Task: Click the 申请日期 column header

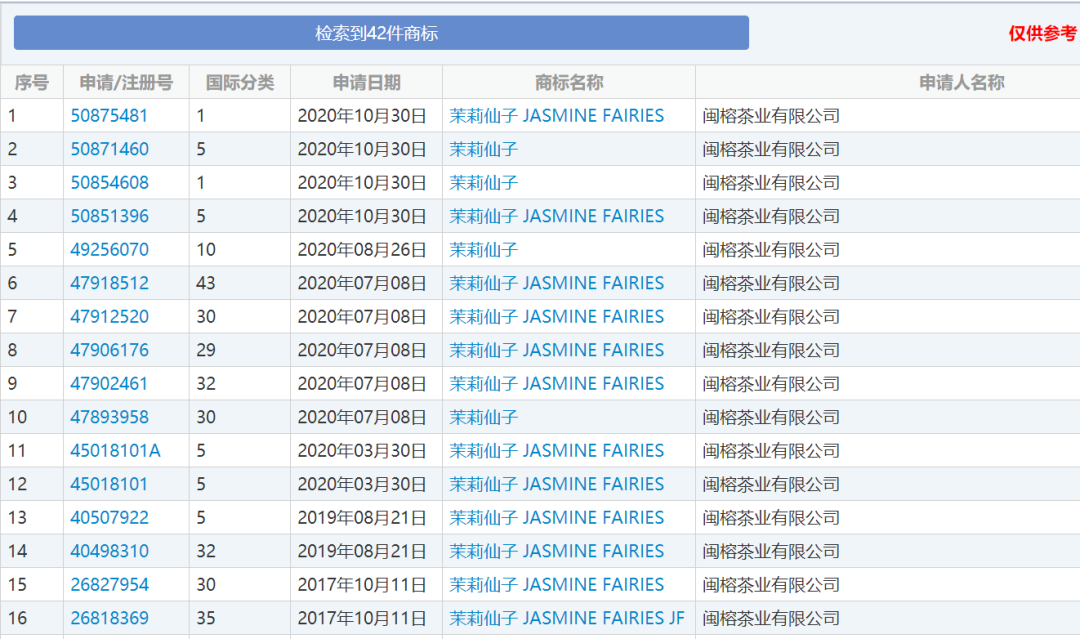Action: [366, 83]
